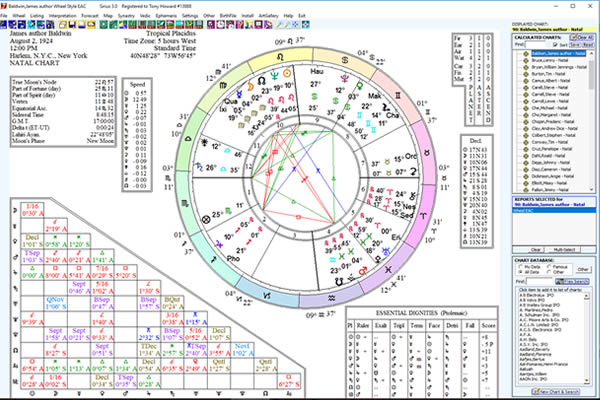The image size is (600, 400).
Task: Click the Sun glyph in the wheel's tenth house
Action: [287, 73]
